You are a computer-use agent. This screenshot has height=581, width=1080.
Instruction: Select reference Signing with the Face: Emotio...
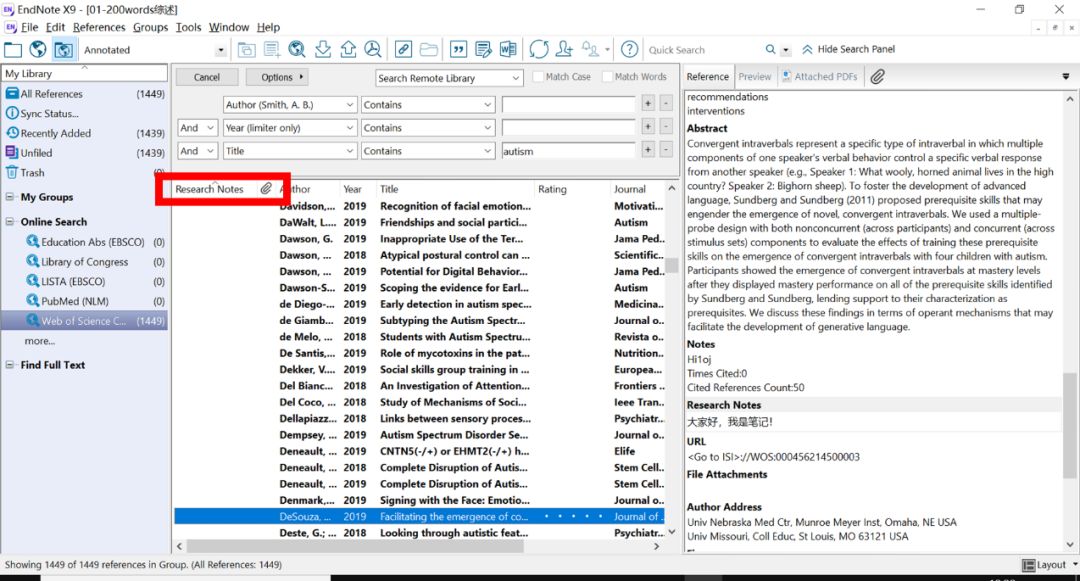click(x=419, y=500)
